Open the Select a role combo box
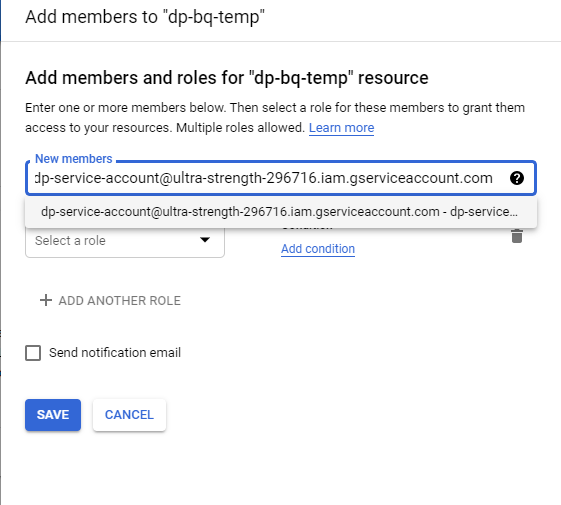This screenshot has height=505, width=561. click(x=125, y=241)
